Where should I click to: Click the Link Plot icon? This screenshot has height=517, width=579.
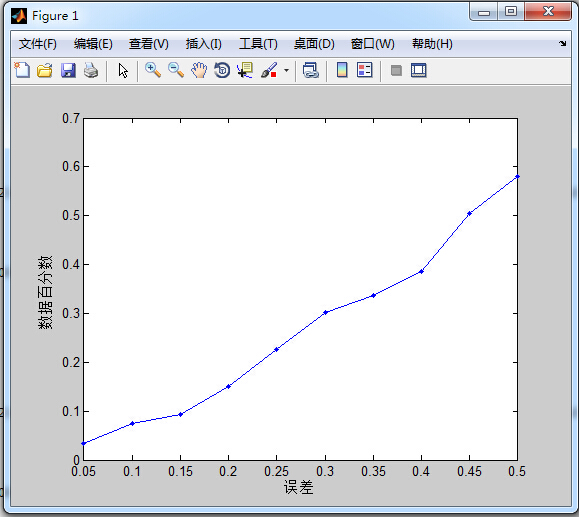click(311, 70)
